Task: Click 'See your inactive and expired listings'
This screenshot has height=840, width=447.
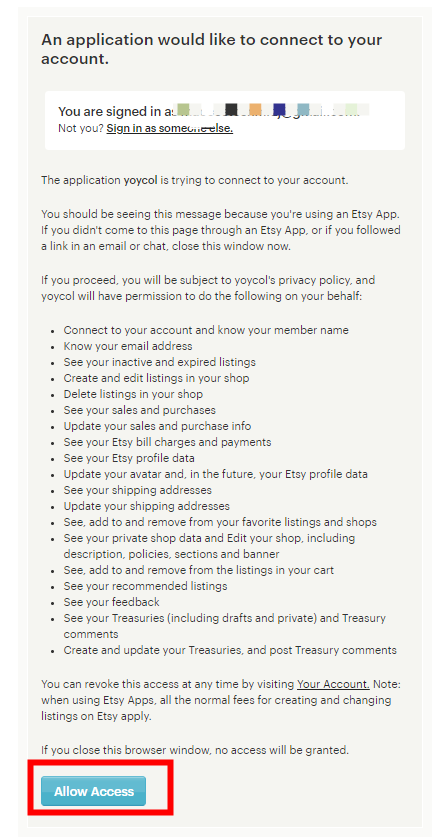Action: [160, 362]
